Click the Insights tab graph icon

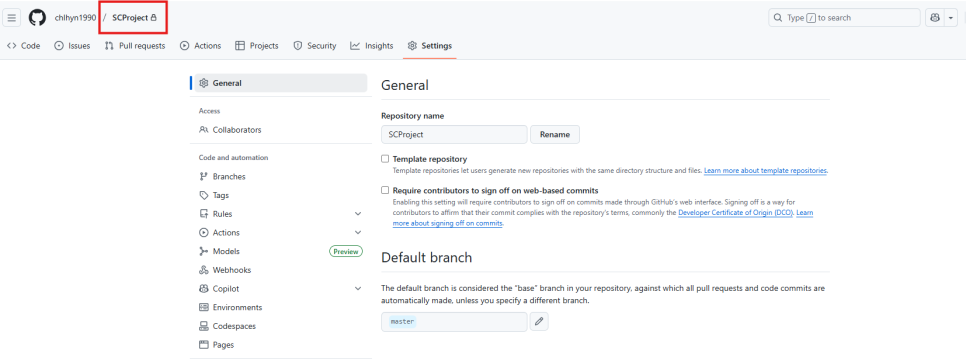355,46
